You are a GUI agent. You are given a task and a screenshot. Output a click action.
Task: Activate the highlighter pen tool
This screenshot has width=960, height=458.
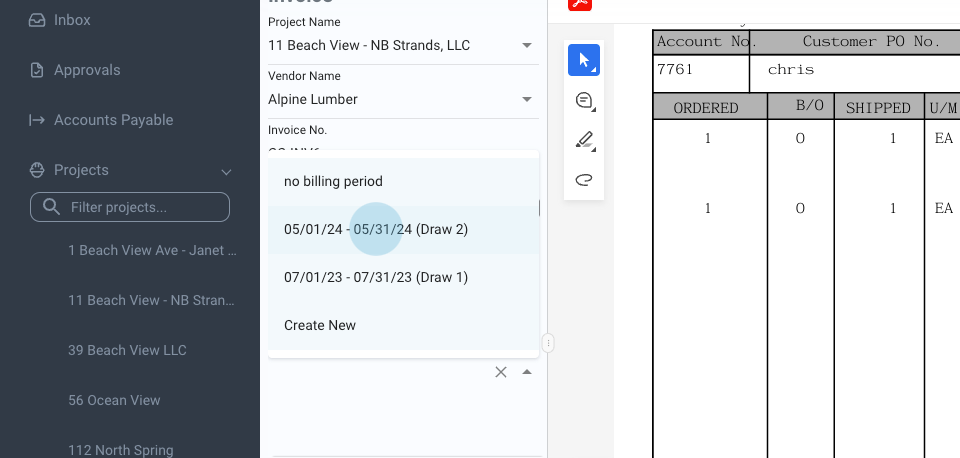click(x=584, y=141)
